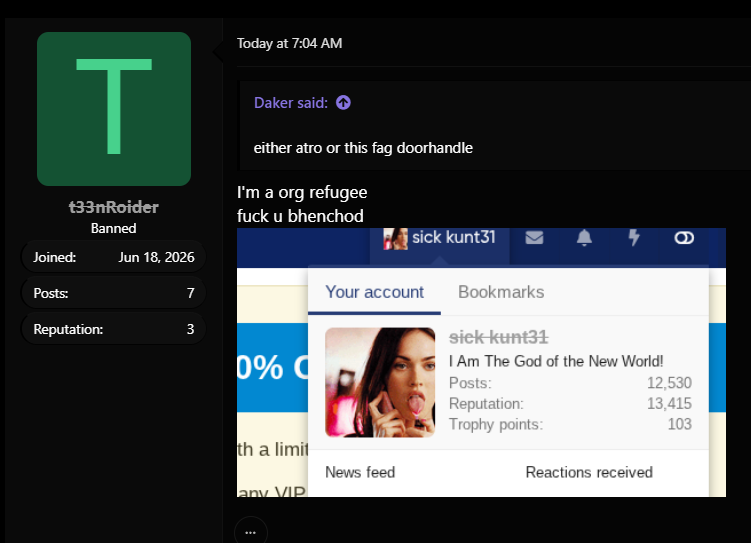751x543 pixels.
Task: Click the Posts count 7
Action: [x=191, y=293]
